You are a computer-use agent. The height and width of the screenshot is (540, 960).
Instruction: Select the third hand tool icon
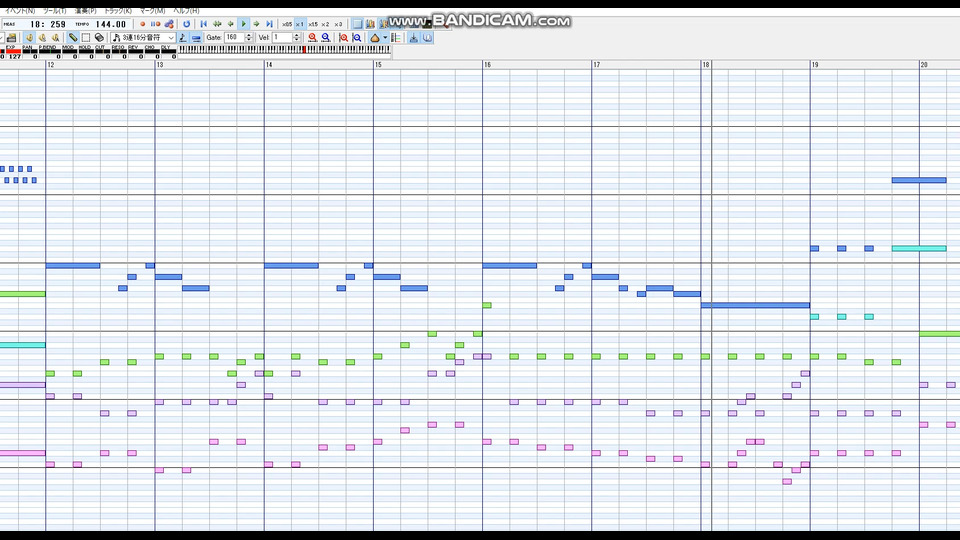tap(55, 37)
